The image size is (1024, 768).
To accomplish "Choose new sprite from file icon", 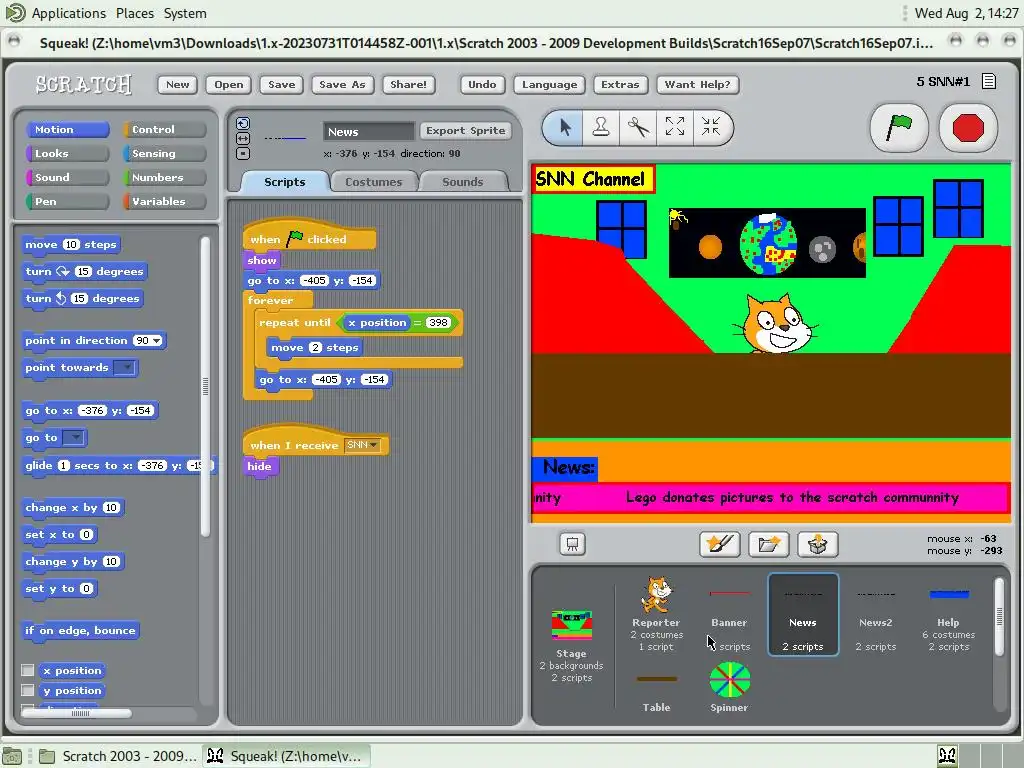I will 769,544.
